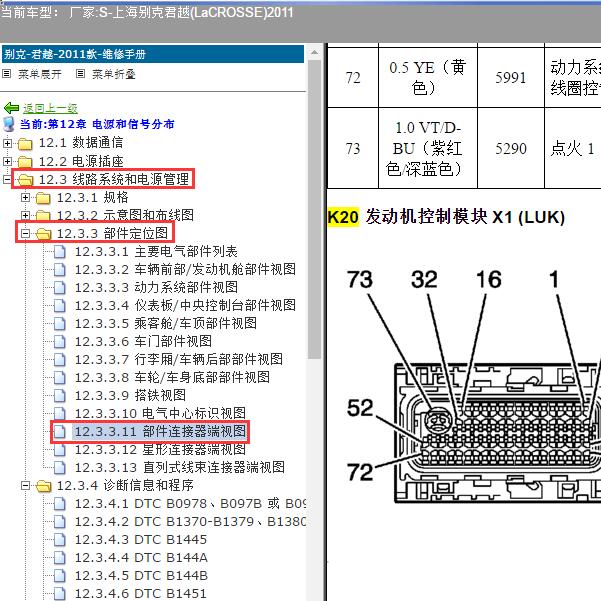Open 12.3.4.3 DTC B1445
Screen dimensions: 601x601
[141, 540]
